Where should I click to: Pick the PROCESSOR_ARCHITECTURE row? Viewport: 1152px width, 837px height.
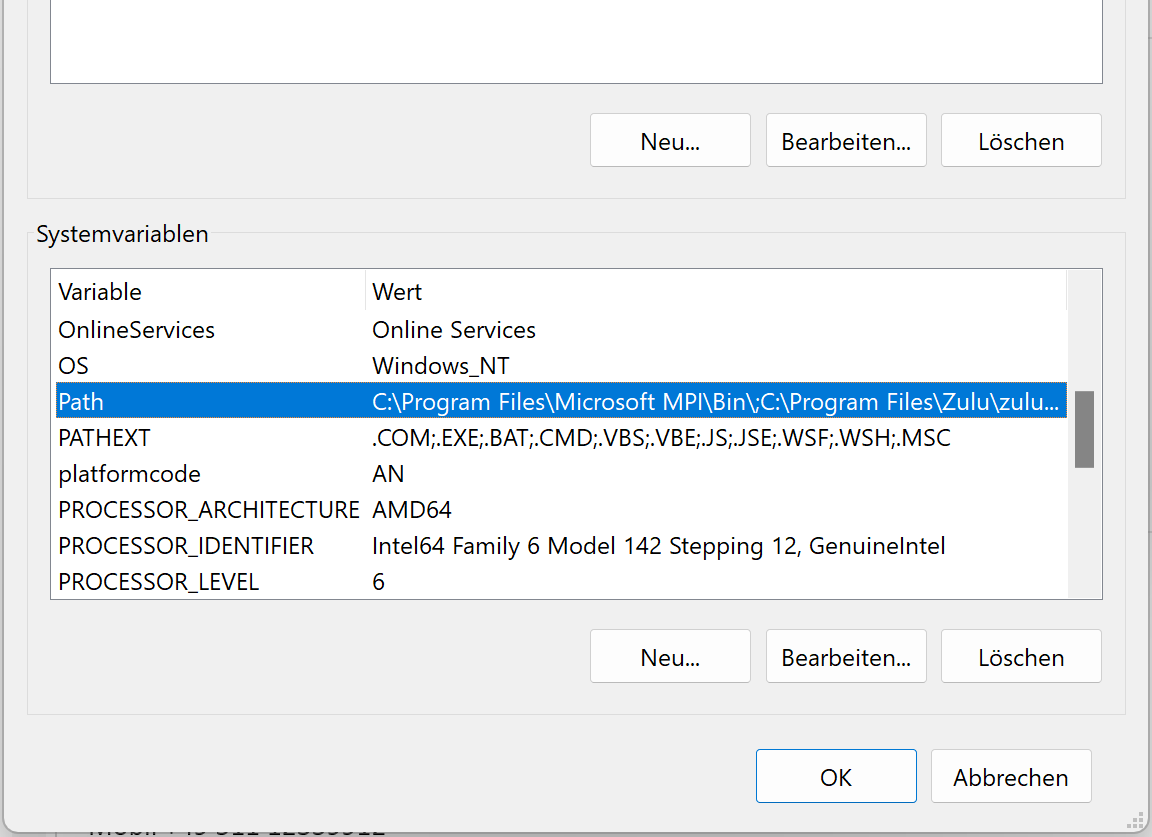[208, 510]
